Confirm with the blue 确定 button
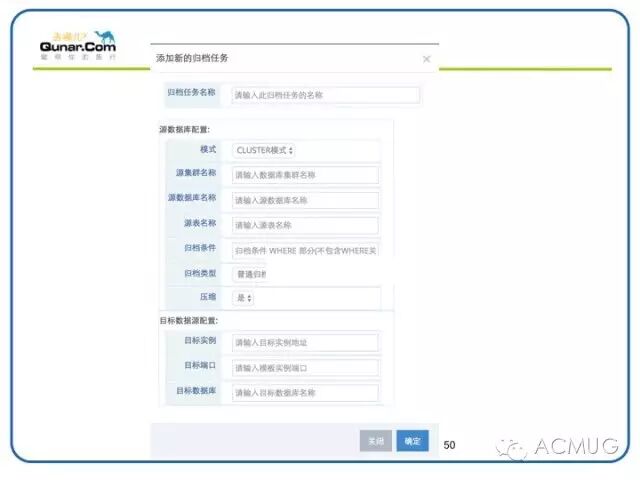This screenshot has width=640, height=480. (x=413, y=441)
